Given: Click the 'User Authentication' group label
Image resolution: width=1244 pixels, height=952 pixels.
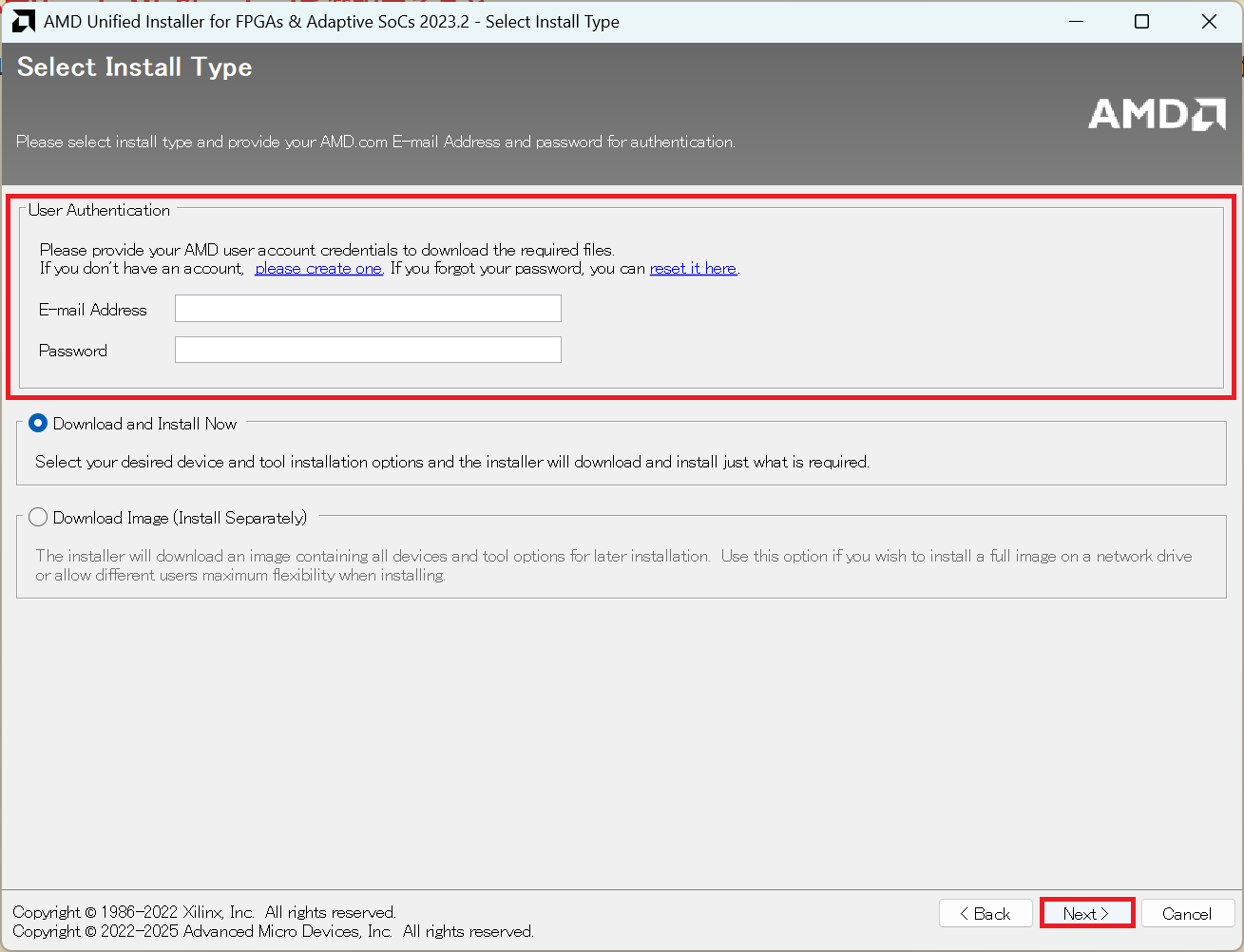Looking at the screenshot, I should pos(99,210).
